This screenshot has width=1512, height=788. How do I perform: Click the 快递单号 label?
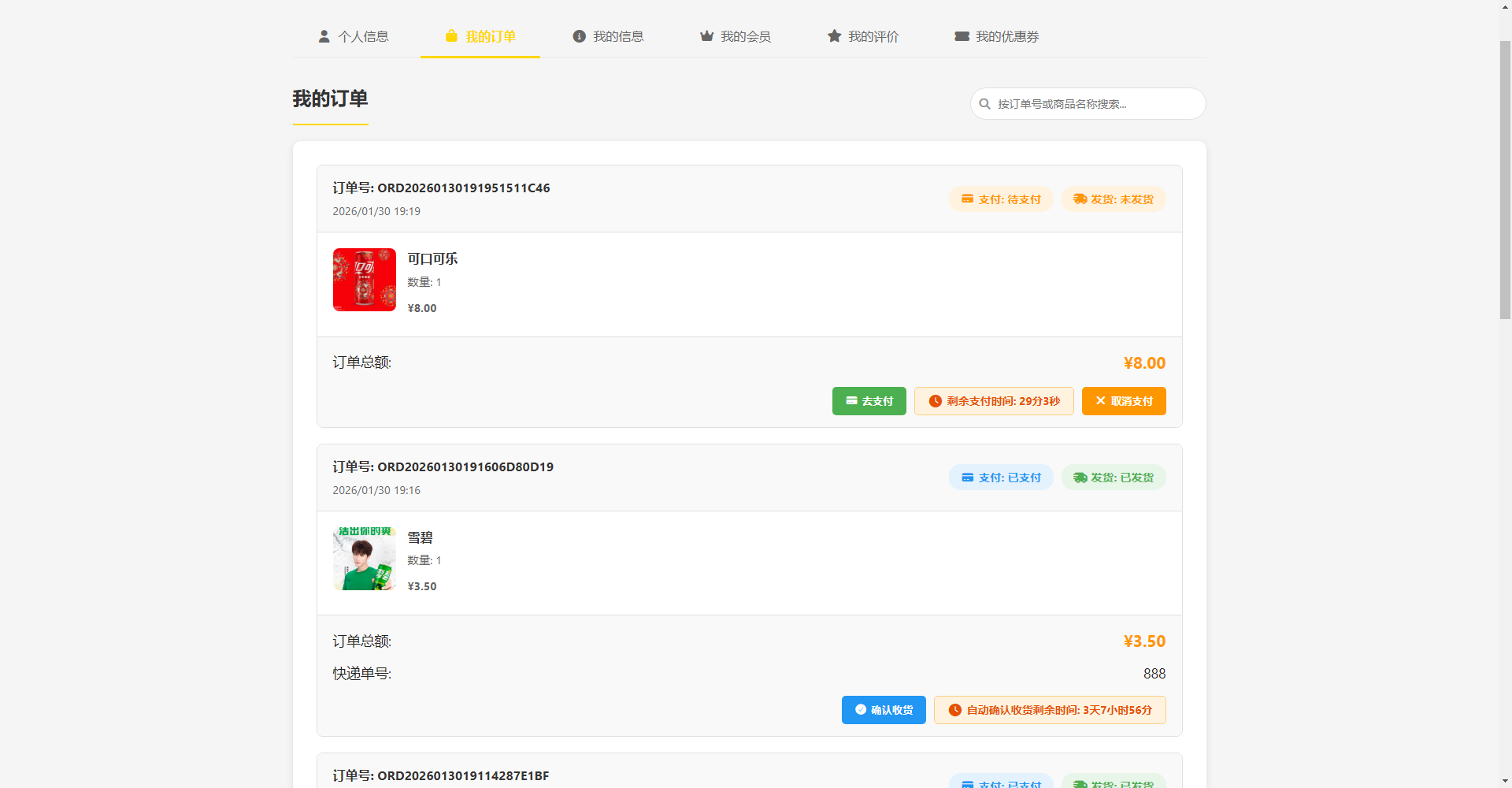pyautogui.click(x=361, y=674)
